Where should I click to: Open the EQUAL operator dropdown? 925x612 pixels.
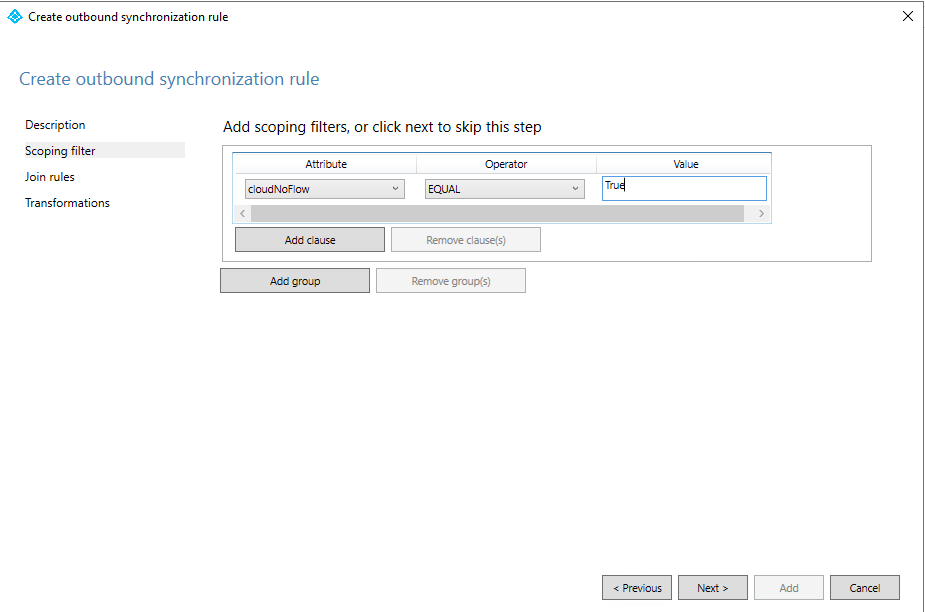505,189
